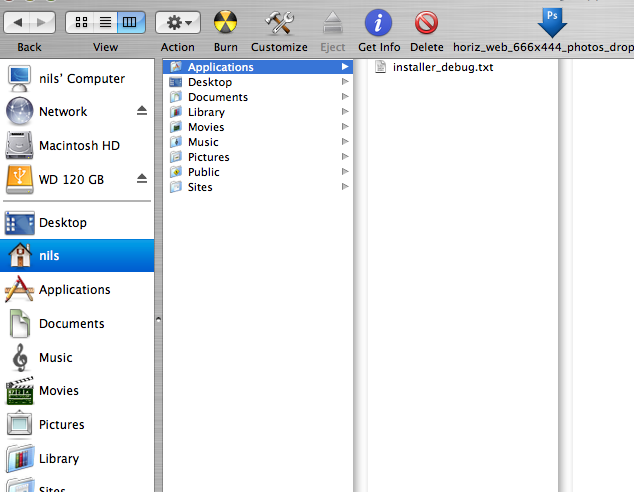
Task: Expand arrow next to Library in column
Action: click(x=345, y=112)
